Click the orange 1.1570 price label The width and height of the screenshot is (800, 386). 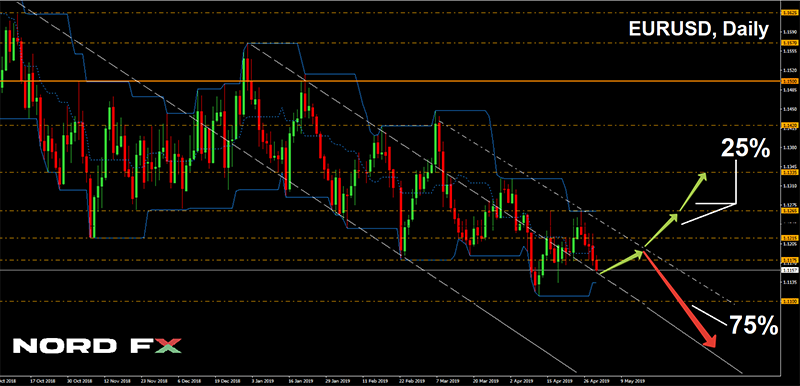click(790, 43)
